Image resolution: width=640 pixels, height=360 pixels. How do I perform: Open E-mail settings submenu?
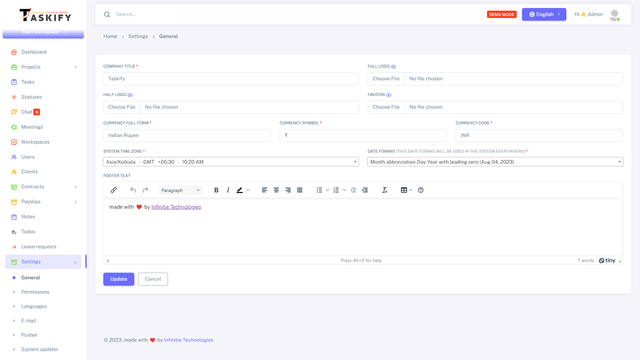[x=29, y=321]
